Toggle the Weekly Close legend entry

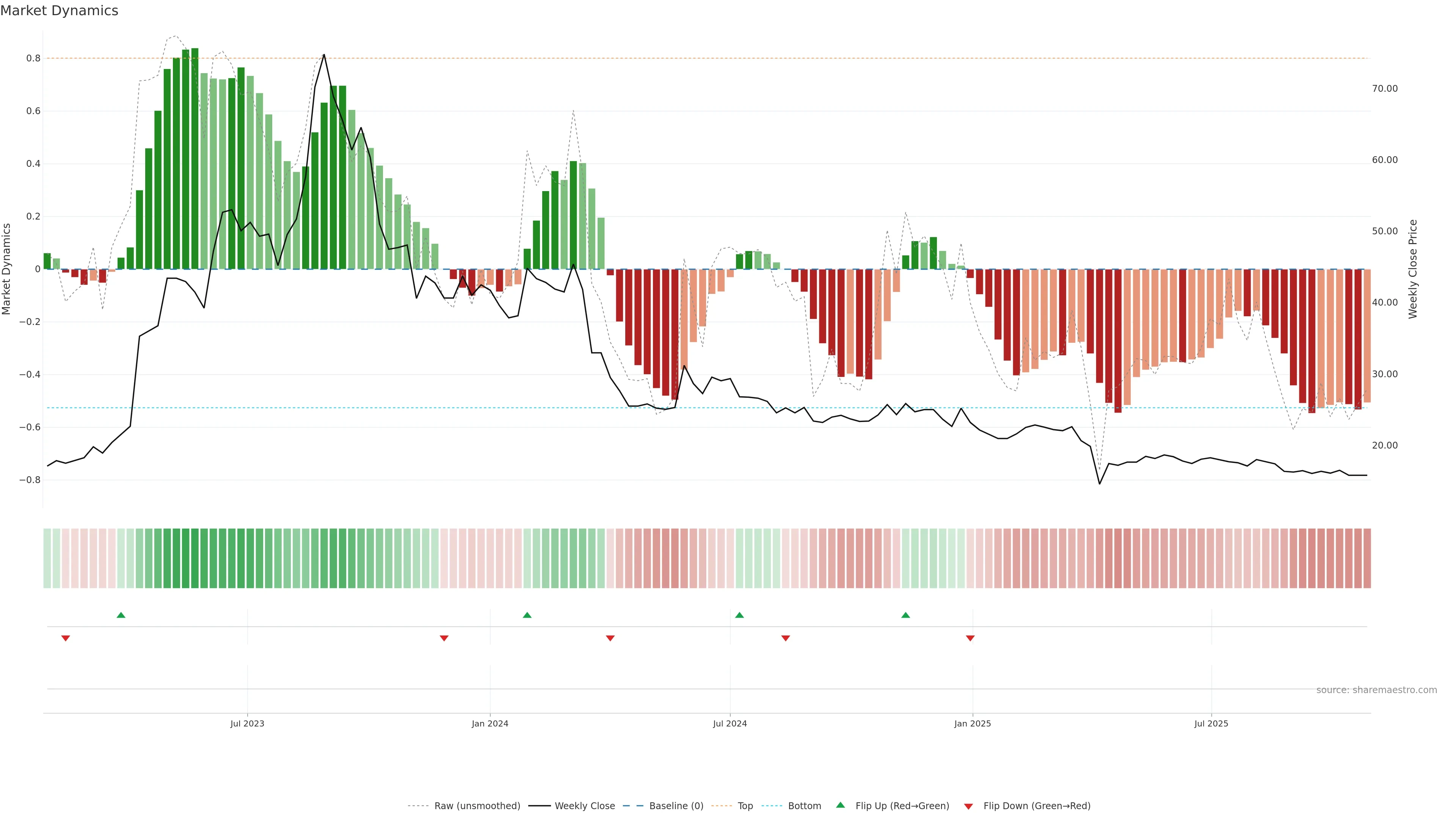coord(584,806)
